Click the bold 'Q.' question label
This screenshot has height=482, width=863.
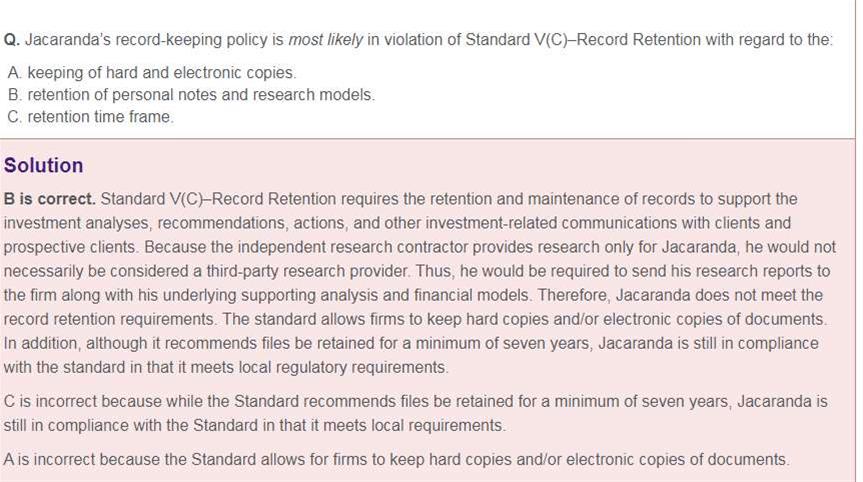point(12,41)
